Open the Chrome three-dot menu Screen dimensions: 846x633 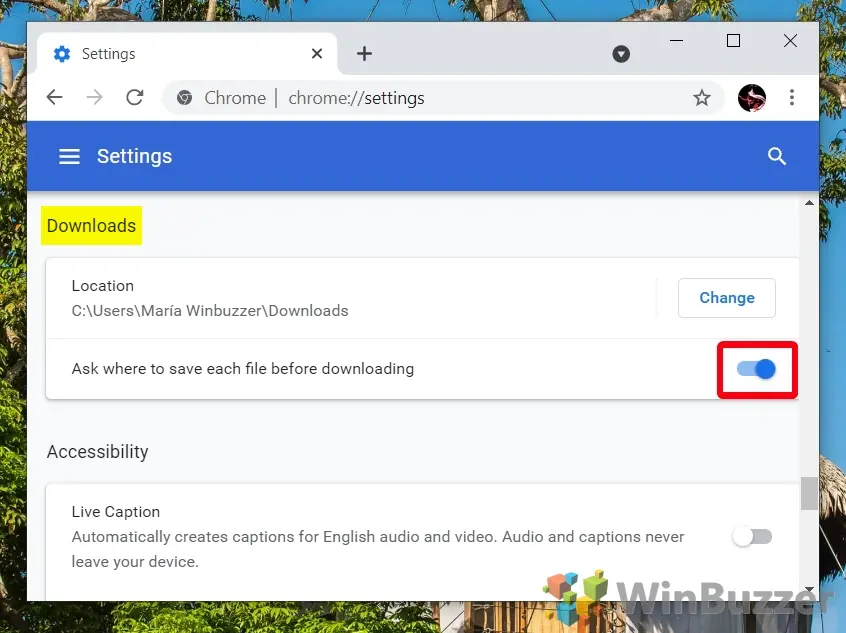pos(792,98)
